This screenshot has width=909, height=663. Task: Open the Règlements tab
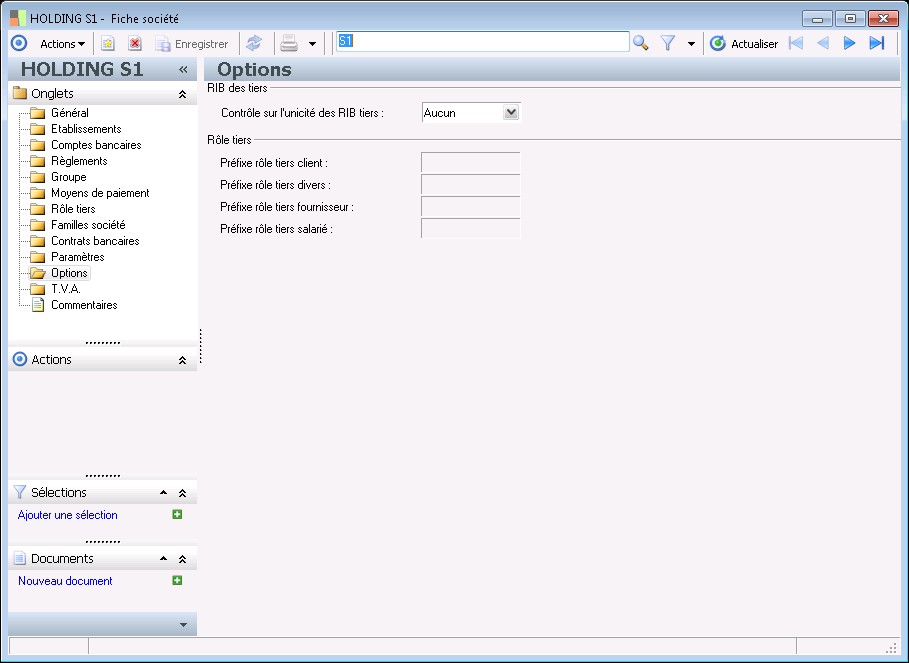pyautogui.click(x=79, y=161)
